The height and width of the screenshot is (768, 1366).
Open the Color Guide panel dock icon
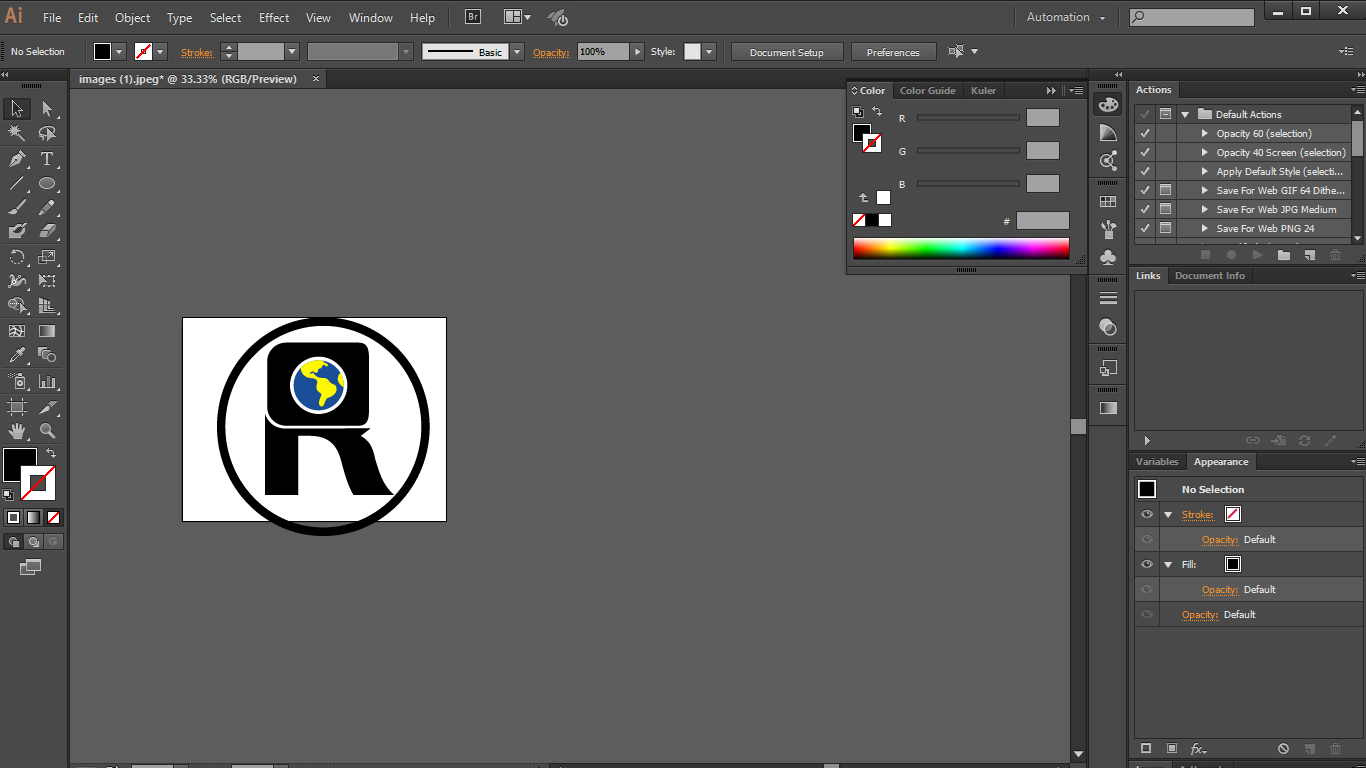[1108, 132]
